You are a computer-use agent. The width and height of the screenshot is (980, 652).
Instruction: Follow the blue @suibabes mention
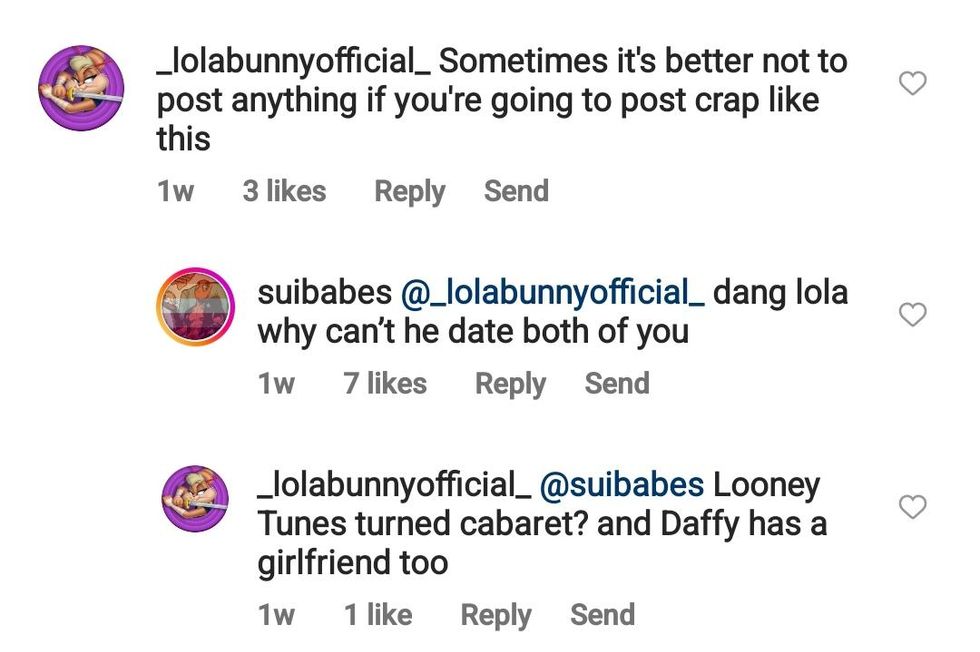pyautogui.click(x=621, y=485)
